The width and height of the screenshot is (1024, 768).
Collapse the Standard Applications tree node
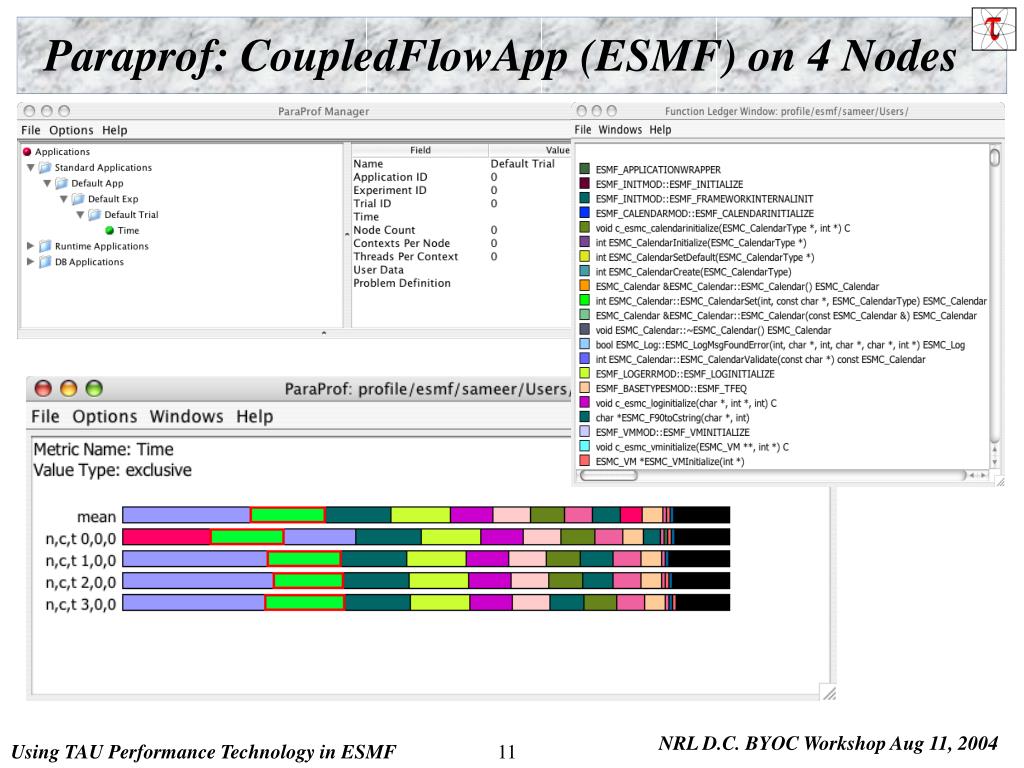coord(30,167)
